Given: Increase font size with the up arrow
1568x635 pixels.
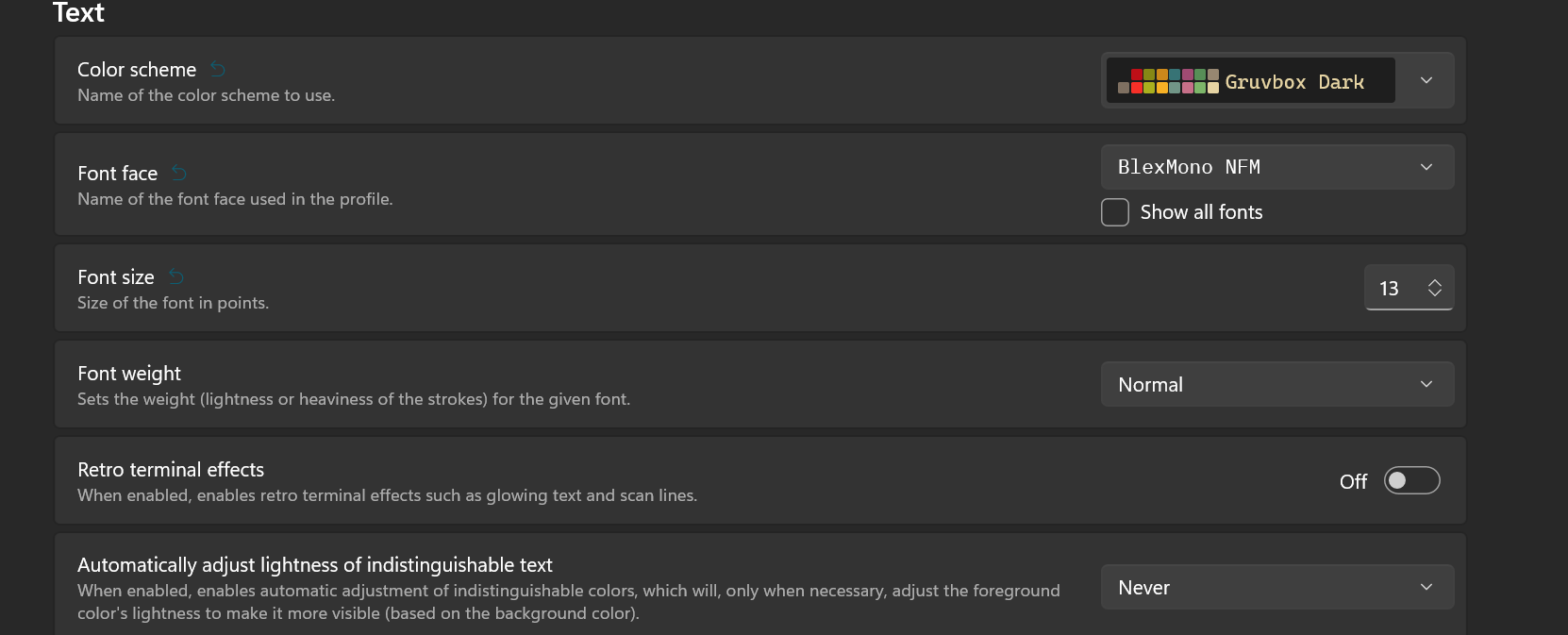Looking at the screenshot, I should coord(1435,282).
